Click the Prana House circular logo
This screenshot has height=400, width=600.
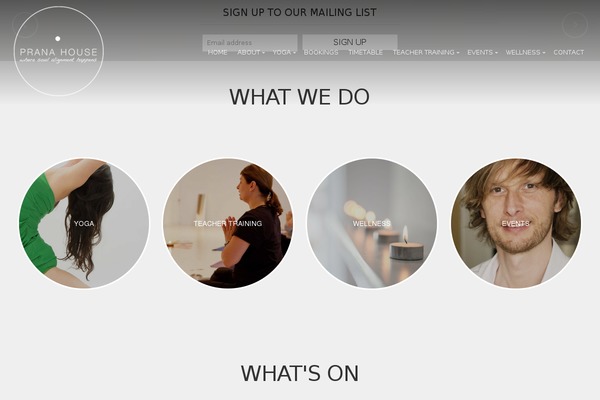[x=59, y=51]
